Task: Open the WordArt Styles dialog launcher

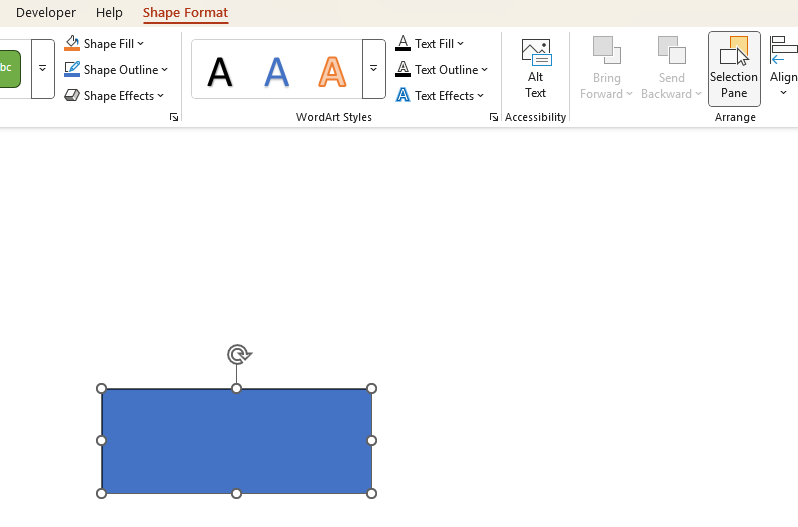Action: pyautogui.click(x=494, y=118)
